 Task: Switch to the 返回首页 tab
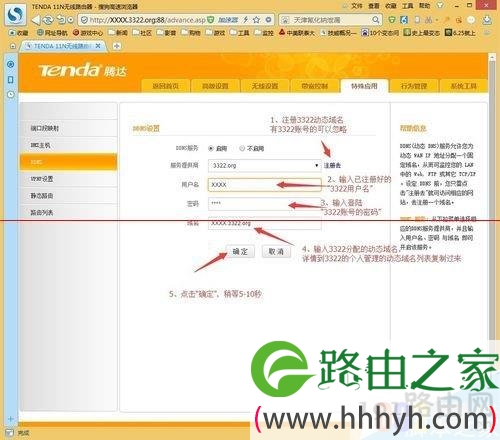pyautogui.click(x=166, y=86)
